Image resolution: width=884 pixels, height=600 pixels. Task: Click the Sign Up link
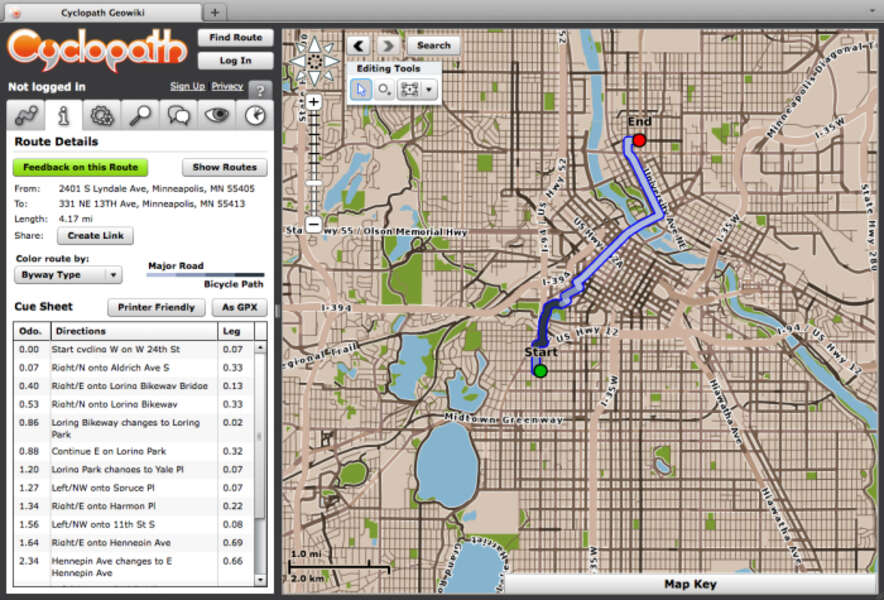[x=187, y=86]
